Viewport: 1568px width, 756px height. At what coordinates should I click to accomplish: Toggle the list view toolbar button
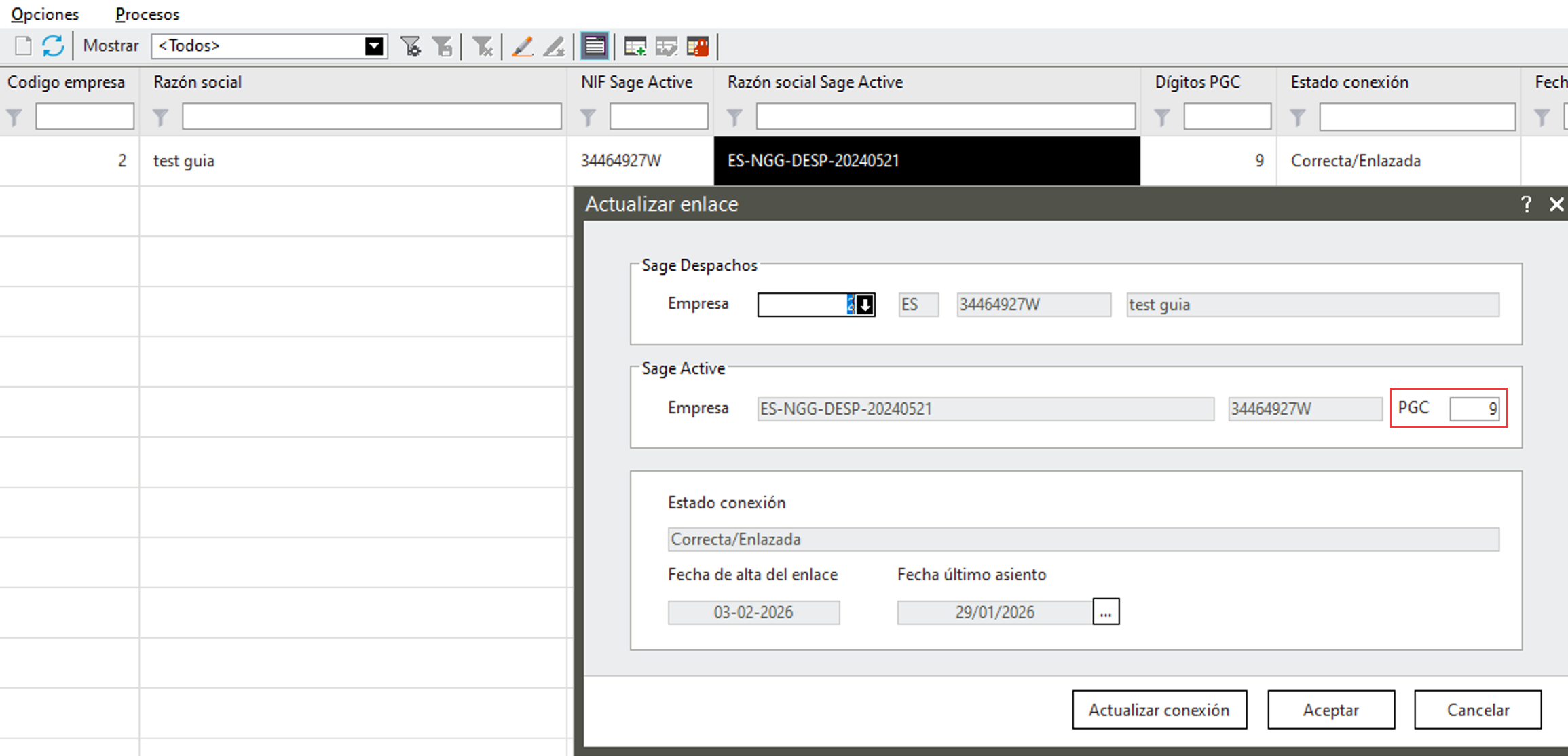[x=595, y=46]
